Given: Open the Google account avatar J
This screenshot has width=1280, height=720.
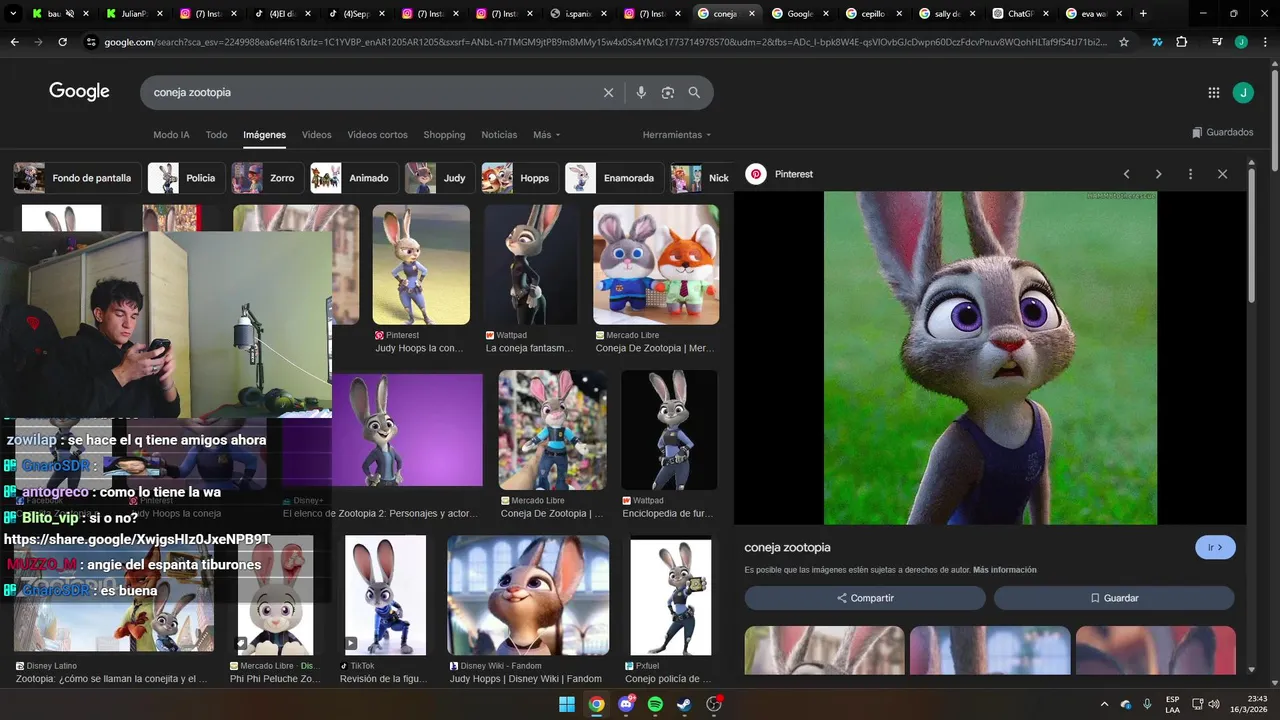Looking at the screenshot, I should [x=1243, y=93].
